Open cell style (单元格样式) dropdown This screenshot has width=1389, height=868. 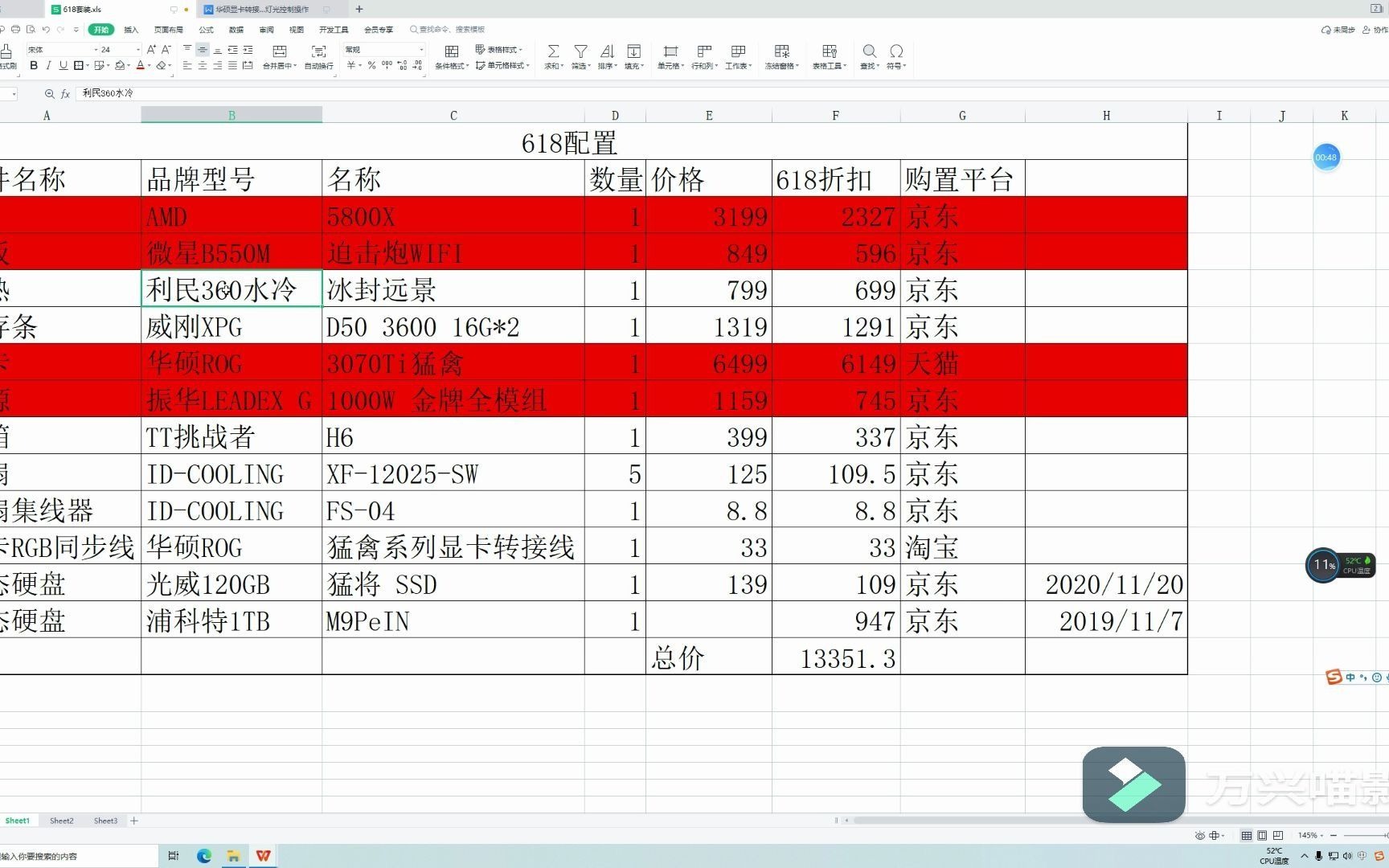point(502,66)
